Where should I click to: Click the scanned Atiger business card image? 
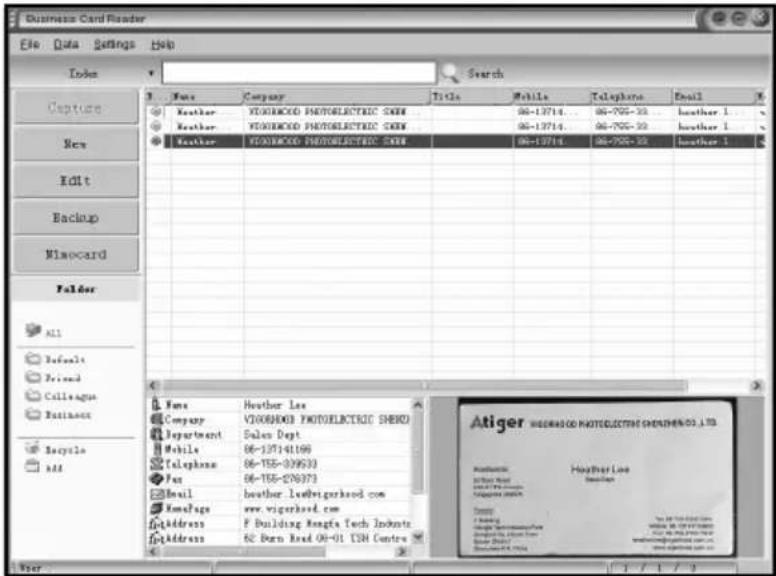tap(596, 478)
